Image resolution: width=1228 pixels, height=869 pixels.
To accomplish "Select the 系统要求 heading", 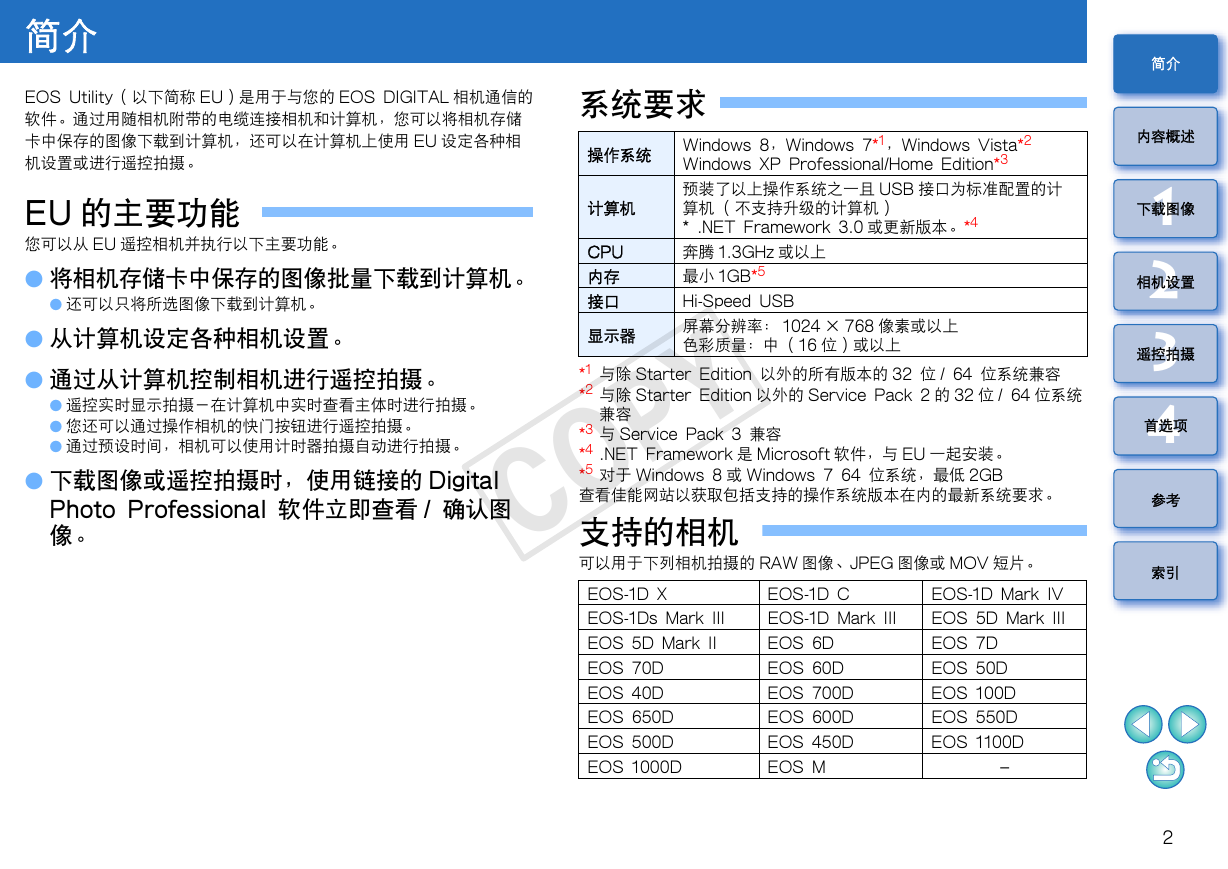I will pyautogui.click(x=643, y=104).
